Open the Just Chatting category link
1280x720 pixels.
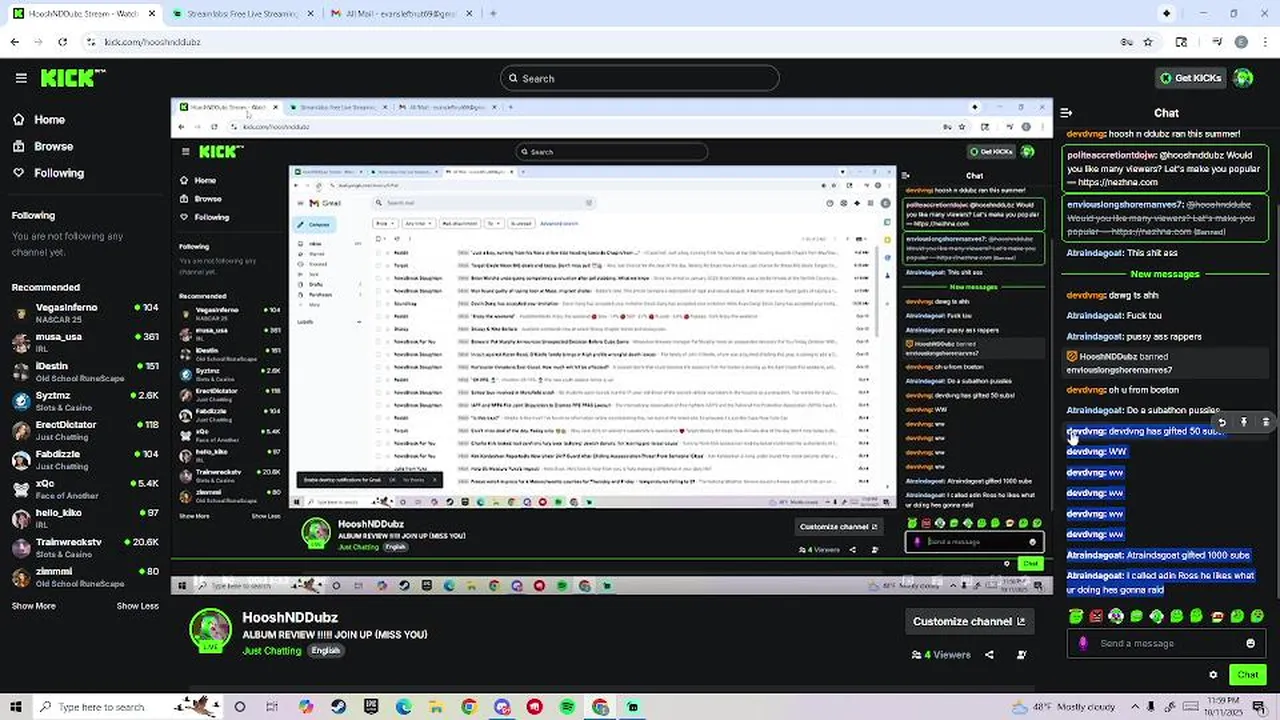click(271, 650)
